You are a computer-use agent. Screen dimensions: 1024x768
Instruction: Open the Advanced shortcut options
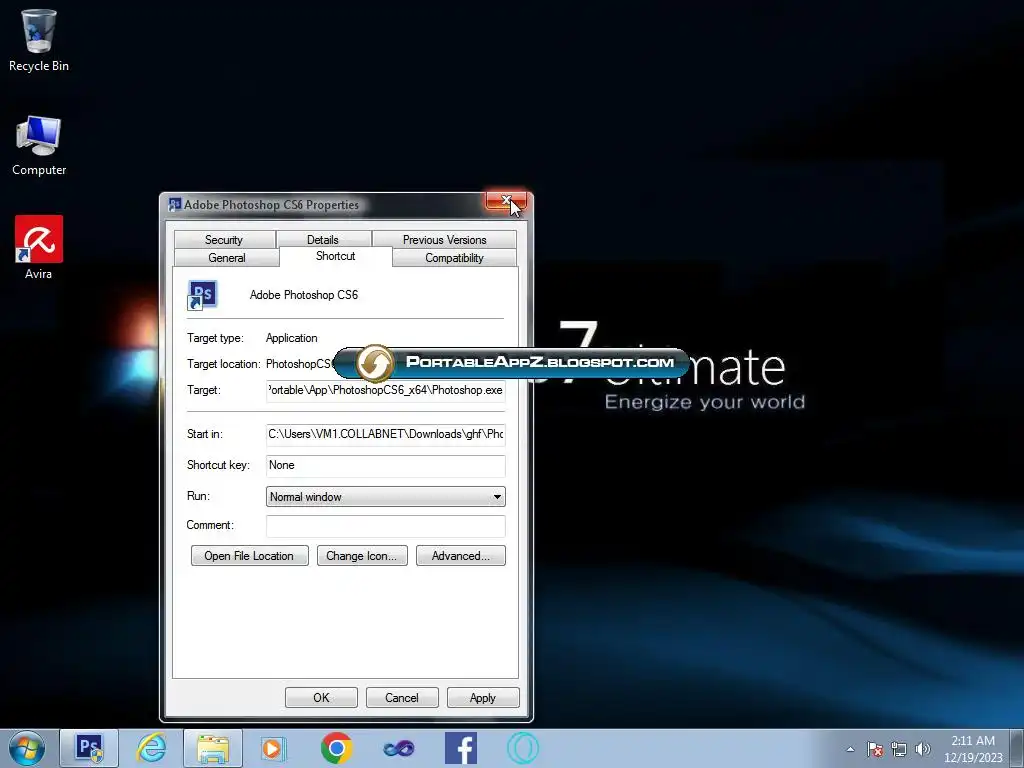(x=460, y=556)
